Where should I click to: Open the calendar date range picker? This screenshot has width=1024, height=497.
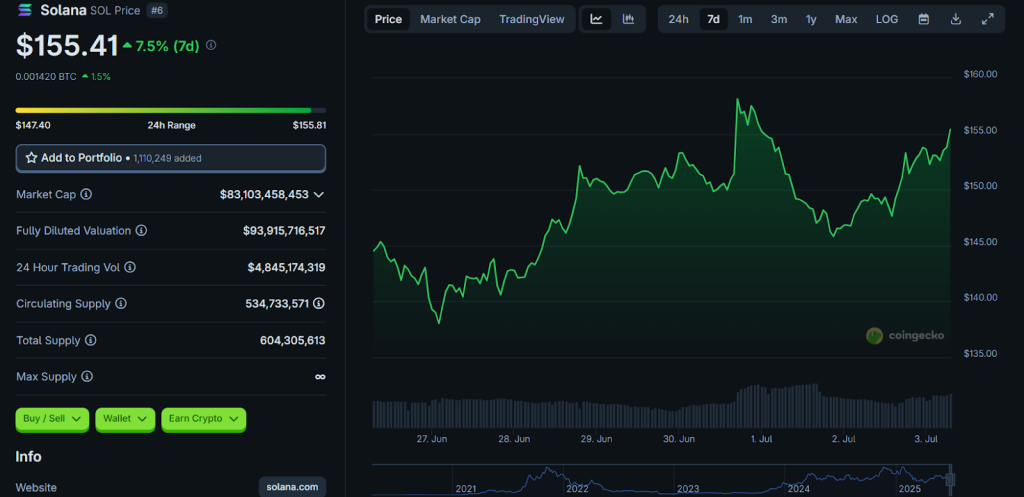(x=923, y=19)
